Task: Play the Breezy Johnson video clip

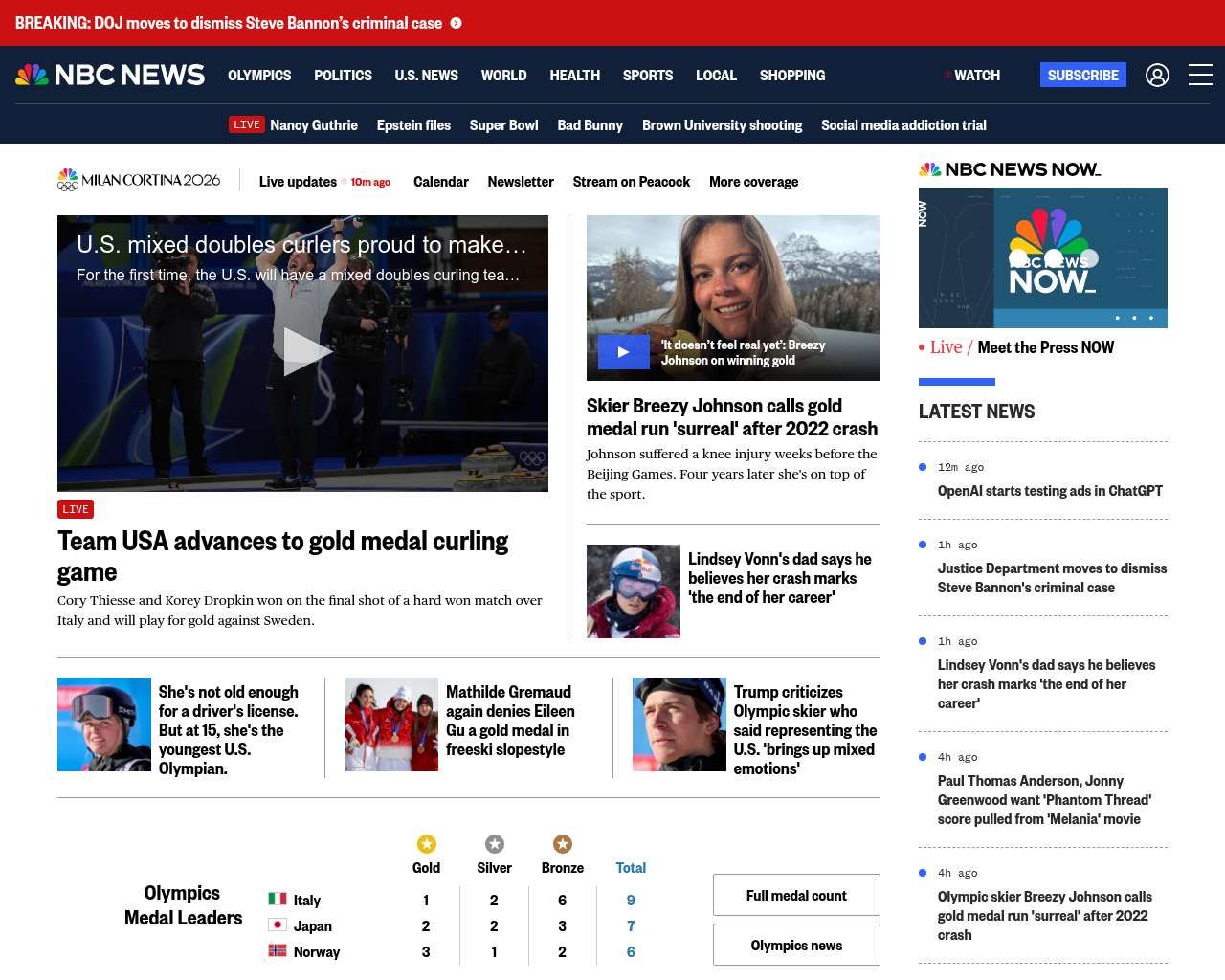Action: point(623,352)
